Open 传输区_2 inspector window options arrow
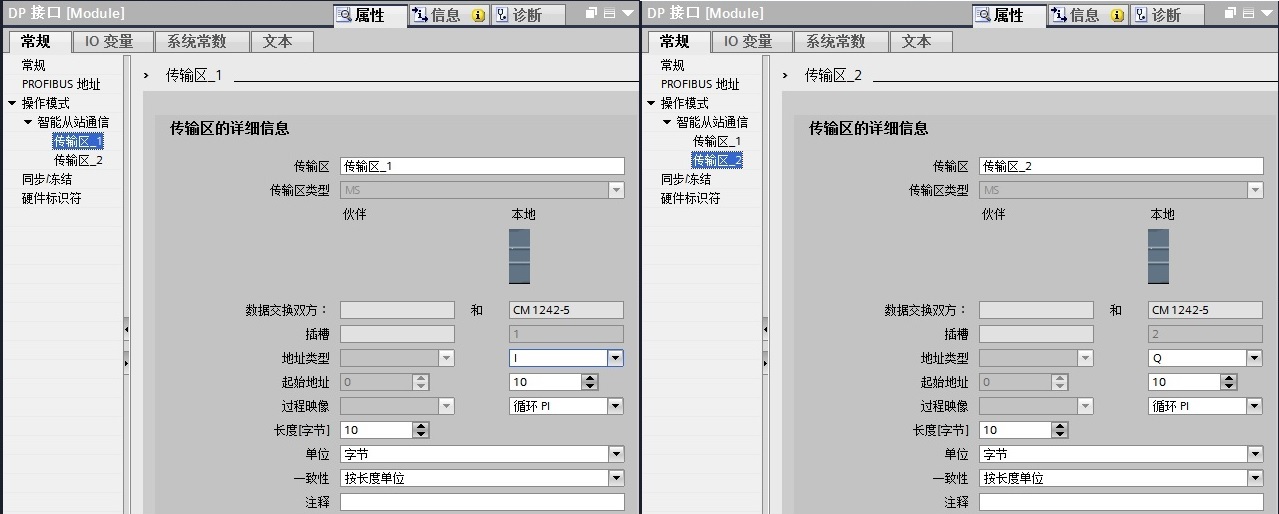 coord(1267,13)
